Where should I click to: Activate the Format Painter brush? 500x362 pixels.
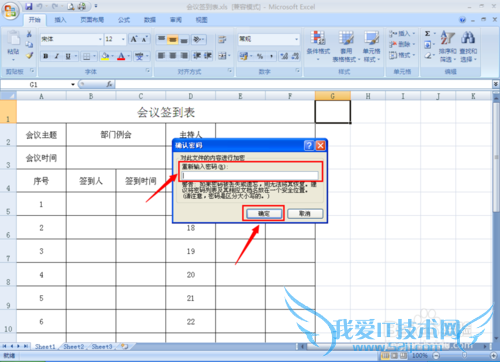pyautogui.click(x=29, y=55)
